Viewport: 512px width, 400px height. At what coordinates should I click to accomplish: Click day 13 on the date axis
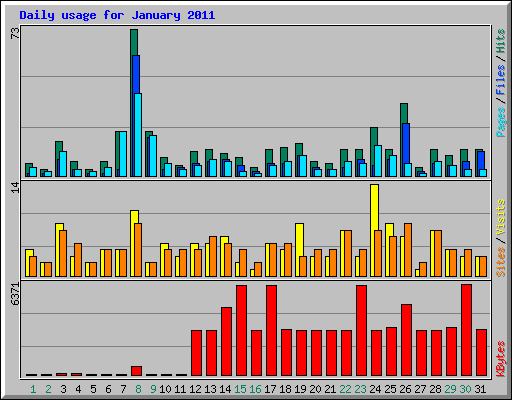click(210, 389)
